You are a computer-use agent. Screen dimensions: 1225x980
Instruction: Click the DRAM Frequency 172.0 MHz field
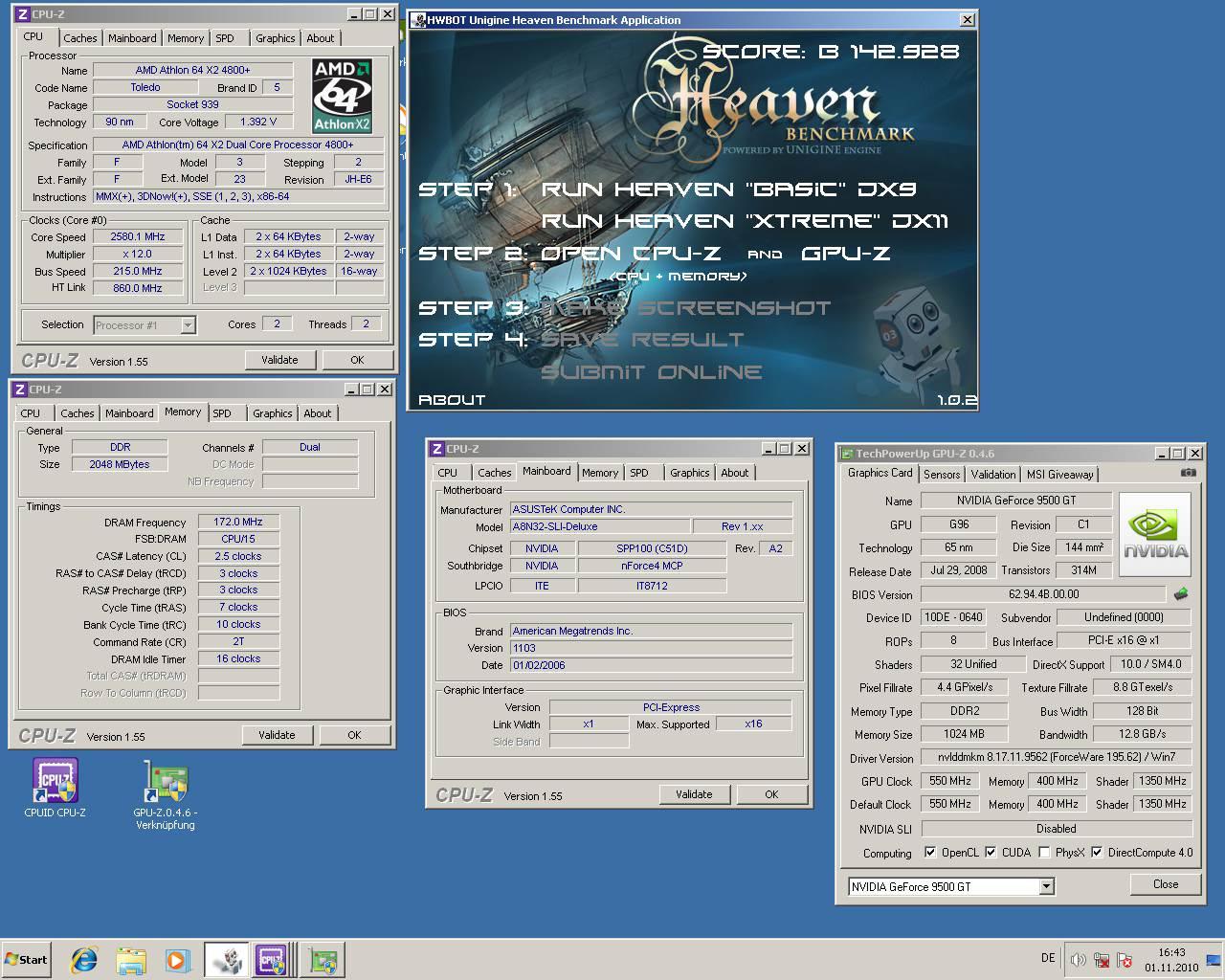pos(238,522)
